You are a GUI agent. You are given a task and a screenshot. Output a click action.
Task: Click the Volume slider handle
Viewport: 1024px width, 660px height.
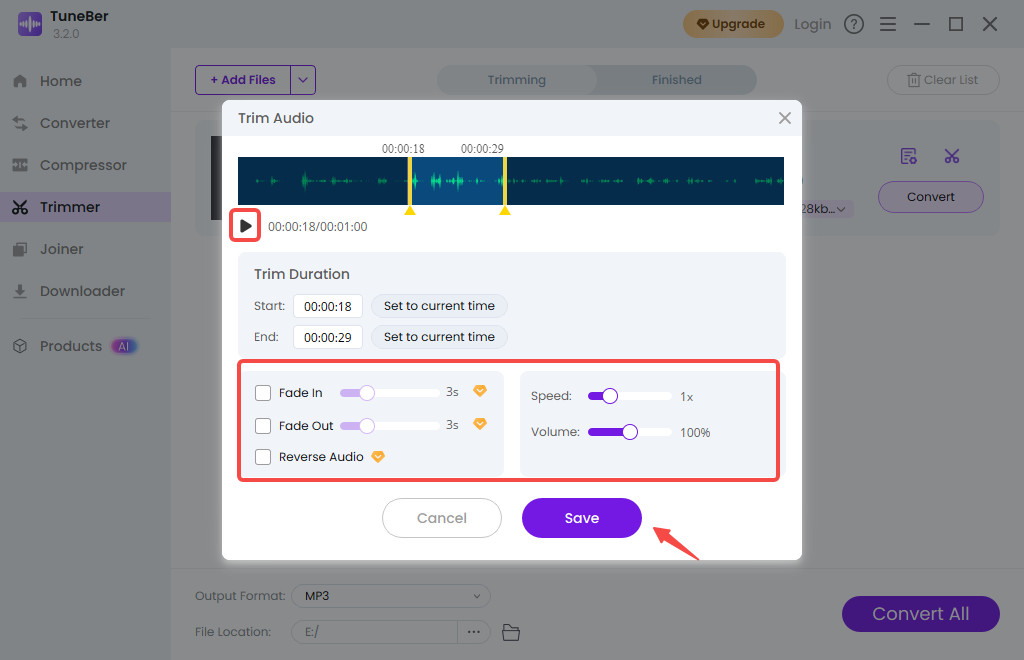pos(629,432)
